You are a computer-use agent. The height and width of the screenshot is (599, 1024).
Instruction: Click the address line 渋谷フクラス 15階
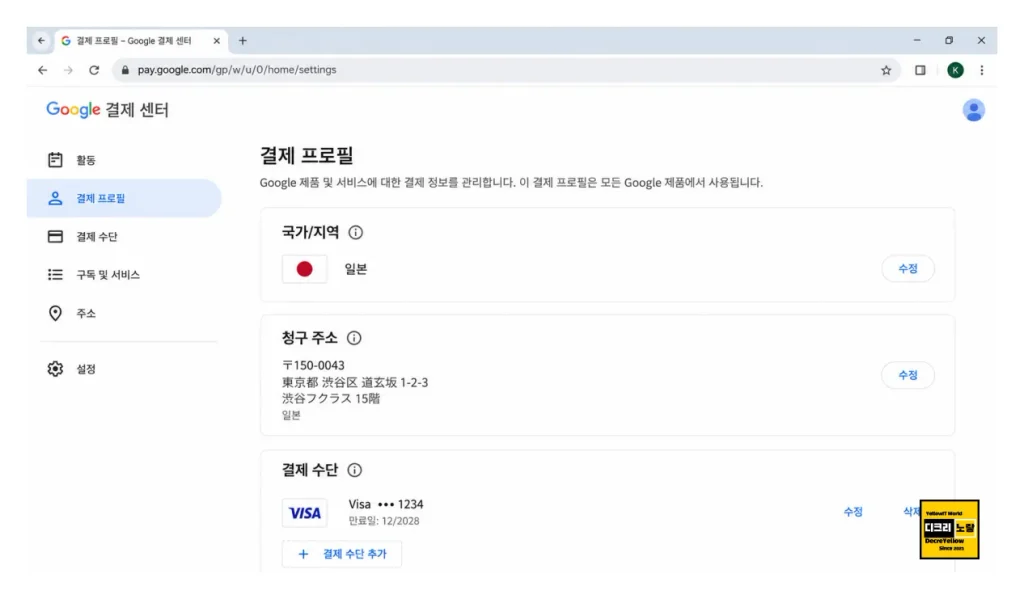coord(331,398)
